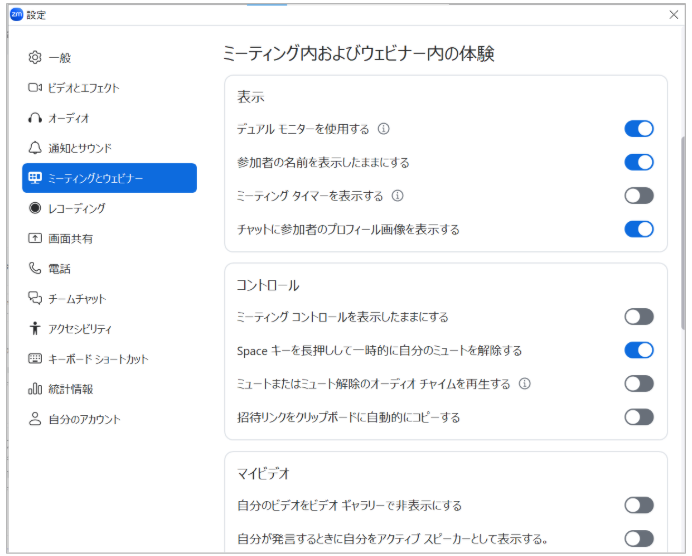
Task: Click label 参加者の名前を表示したままにする
Action: pos(323,162)
